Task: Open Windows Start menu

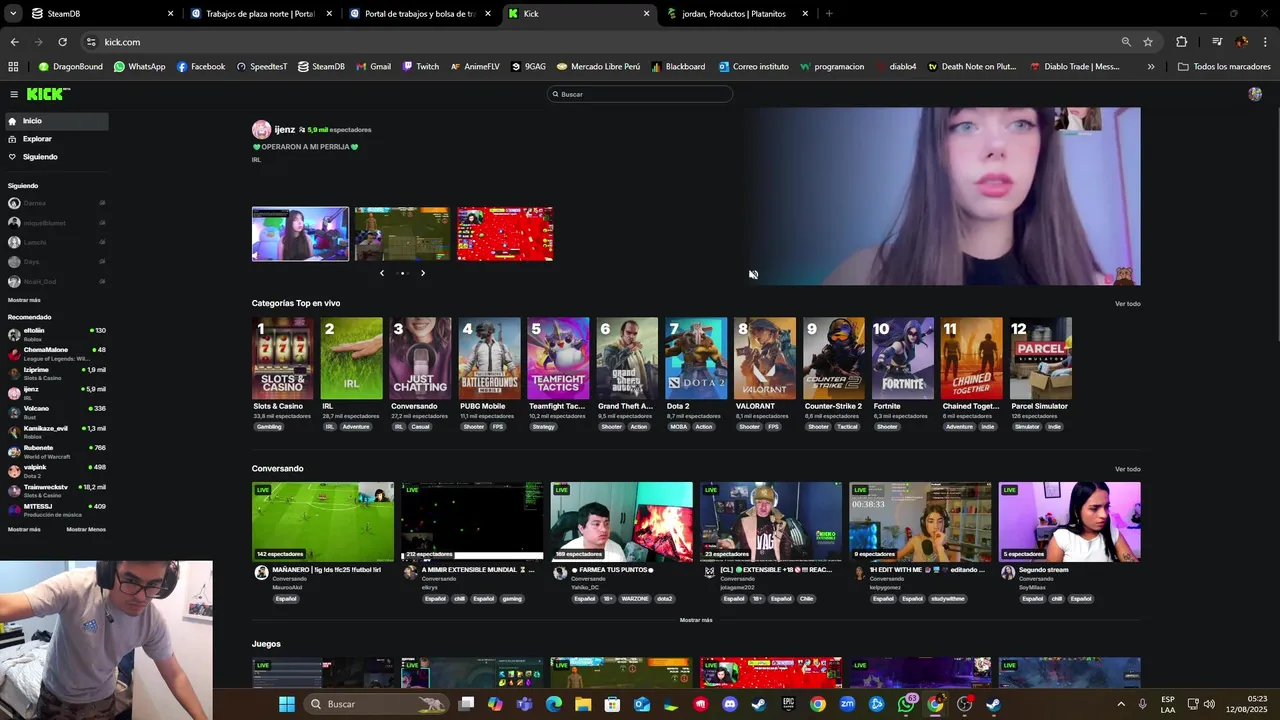Action: click(287, 704)
